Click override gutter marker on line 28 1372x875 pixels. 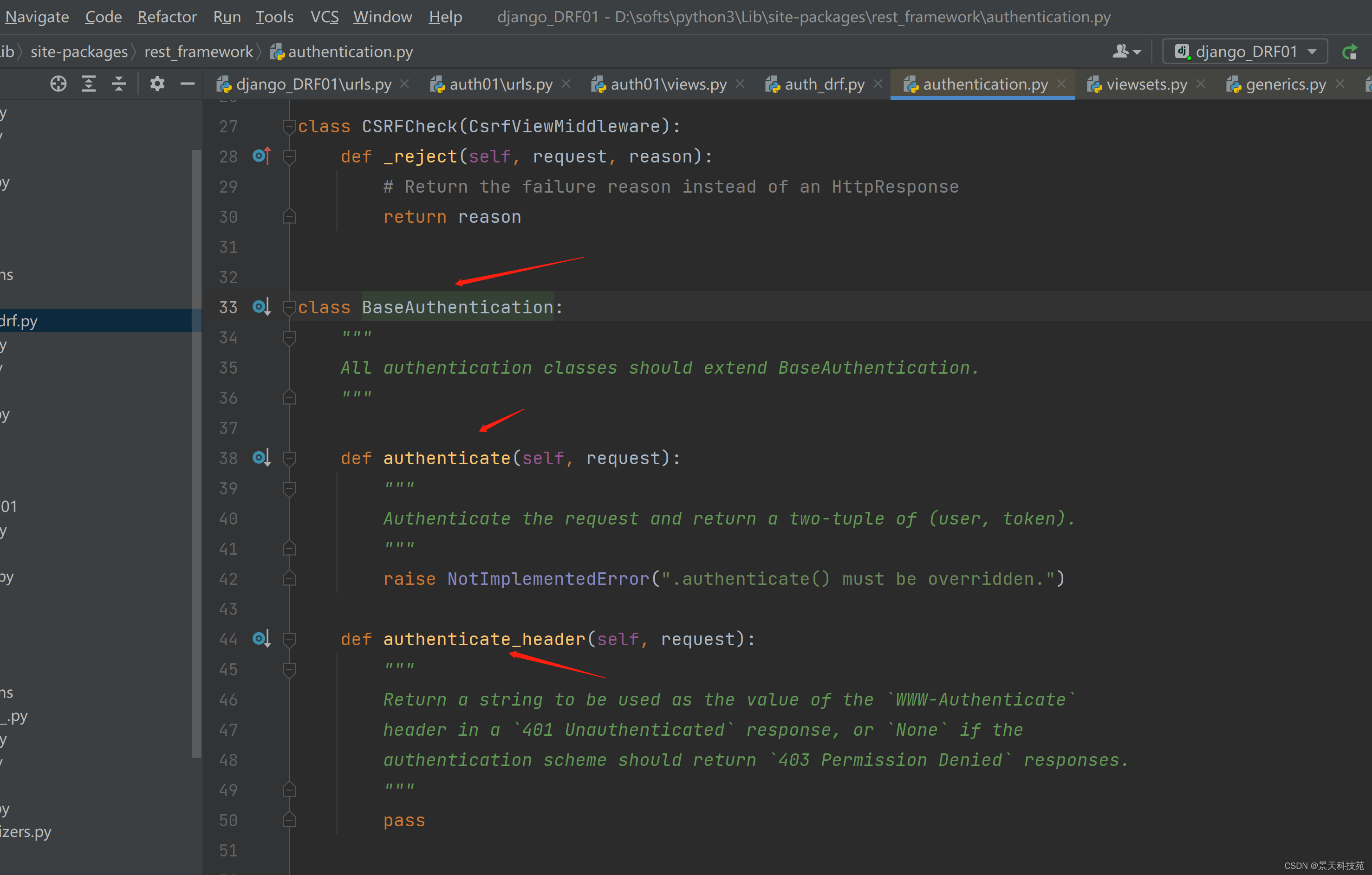[261, 156]
